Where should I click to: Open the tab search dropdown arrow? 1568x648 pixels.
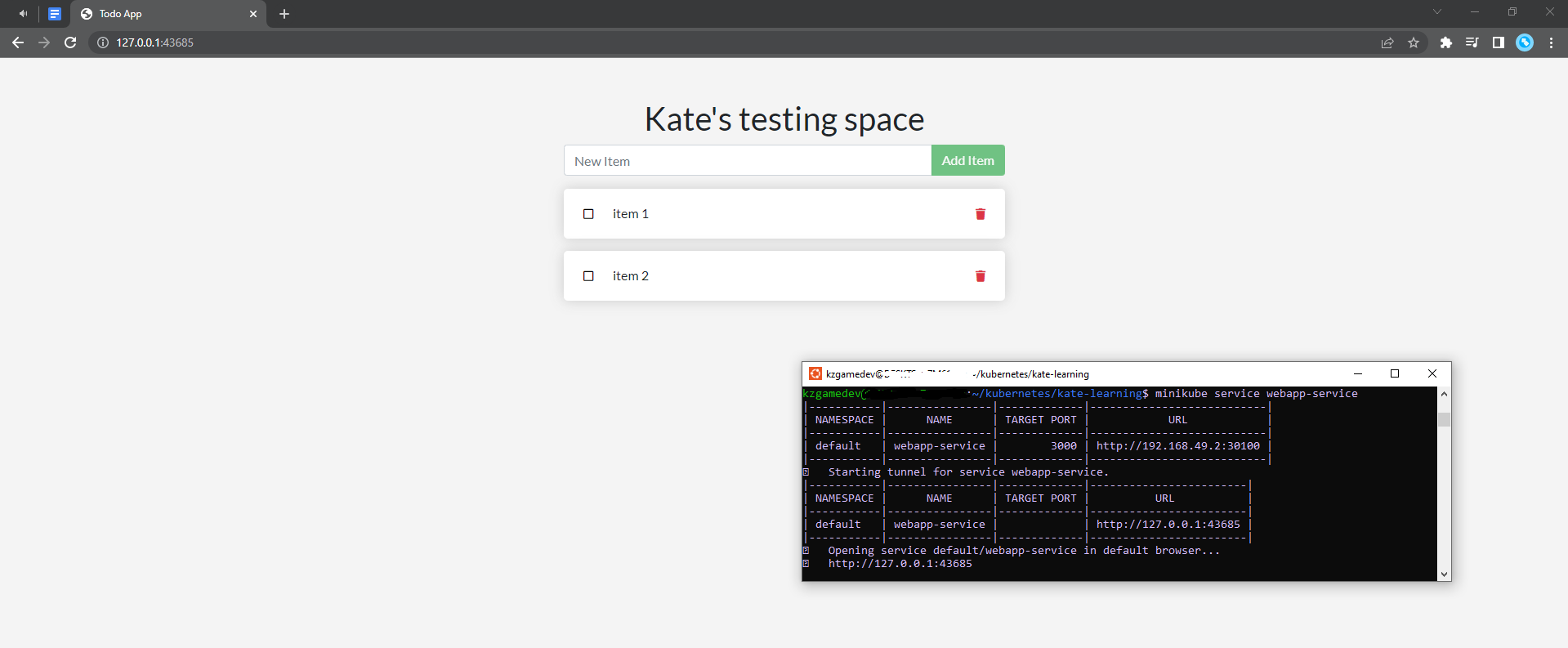pyautogui.click(x=1437, y=11)
